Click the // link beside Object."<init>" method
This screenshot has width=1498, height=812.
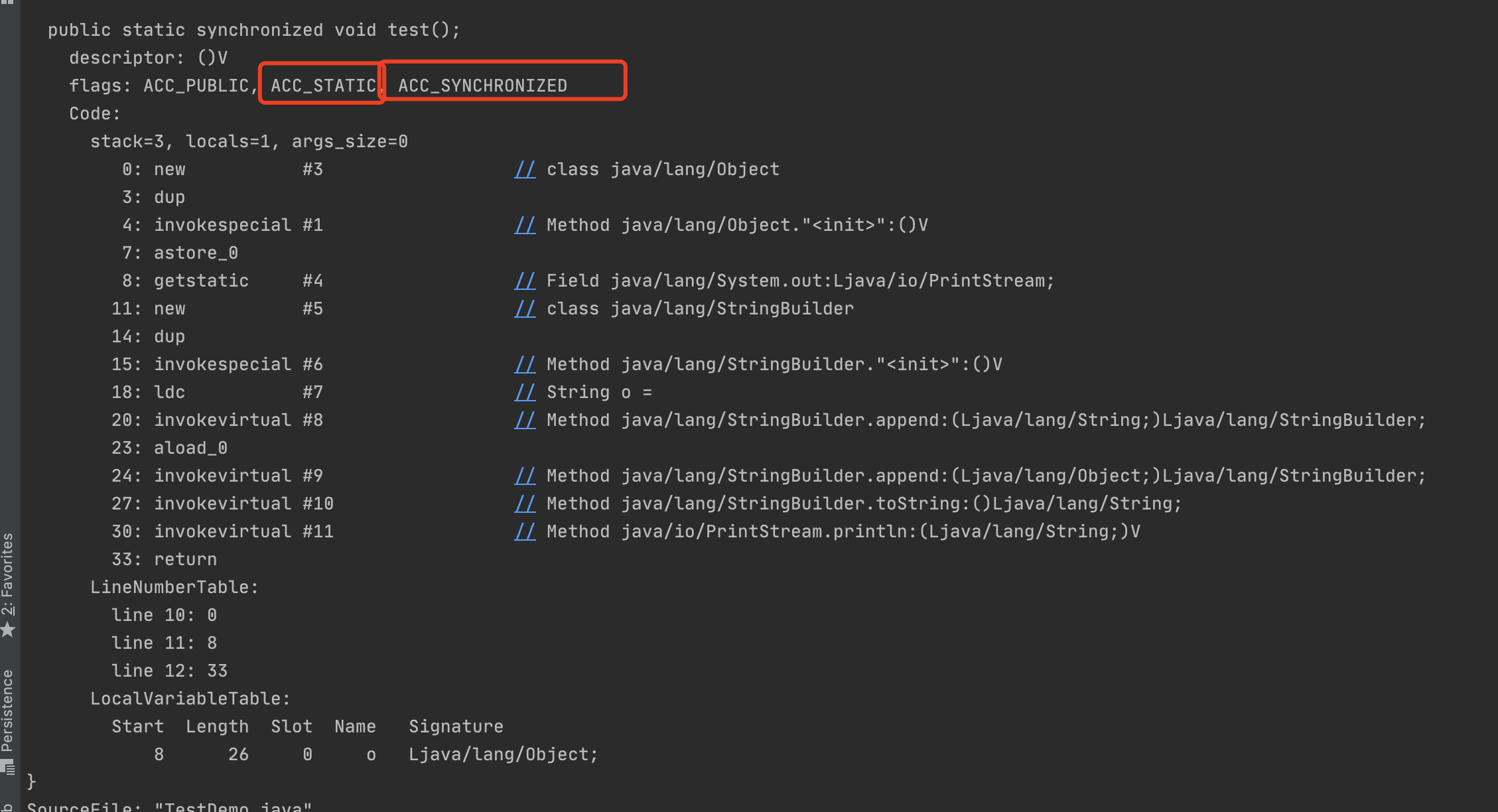pyautogui.click(x=525, y=226)
